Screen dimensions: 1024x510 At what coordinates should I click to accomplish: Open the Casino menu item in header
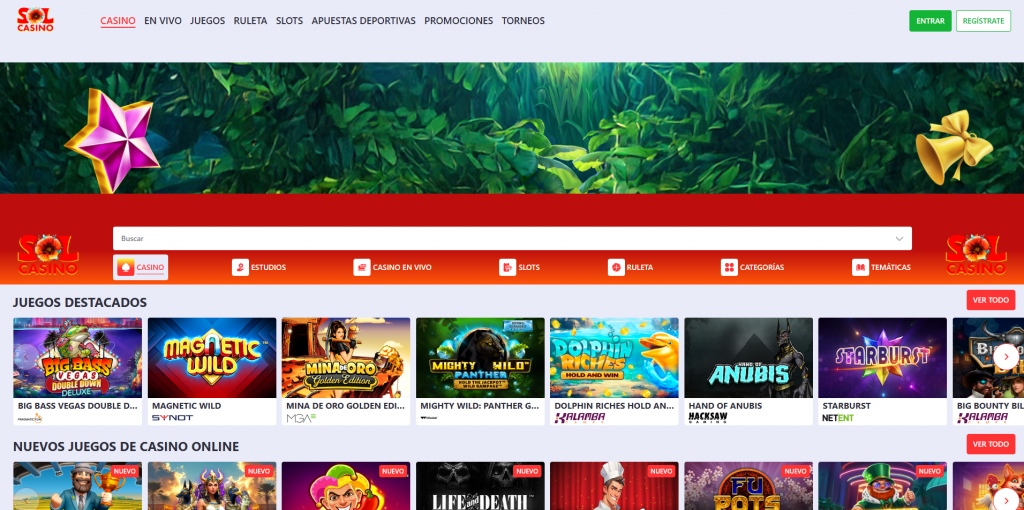(x=118, y=21)
